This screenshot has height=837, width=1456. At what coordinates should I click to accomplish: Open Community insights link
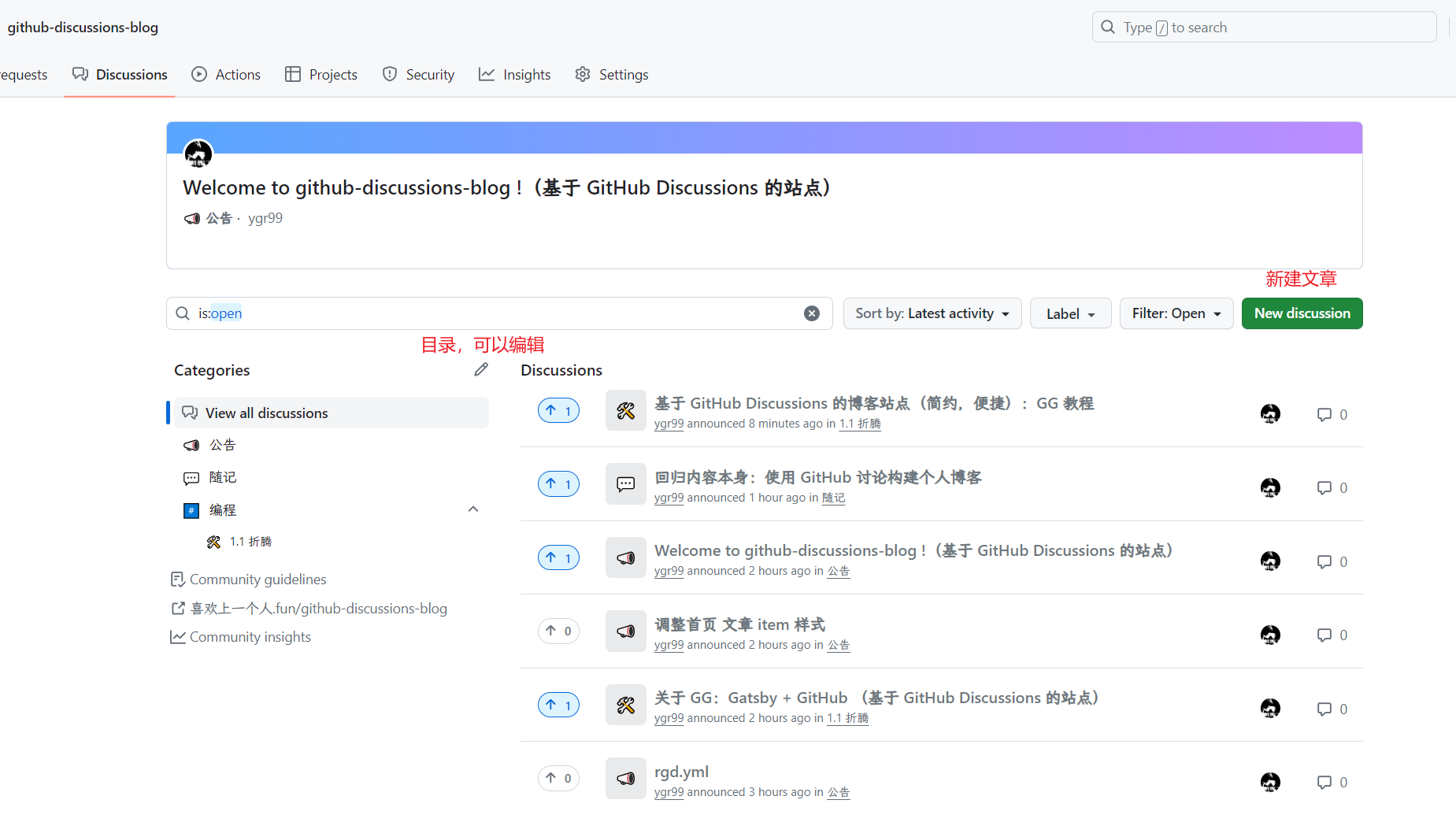coord(241,637)
